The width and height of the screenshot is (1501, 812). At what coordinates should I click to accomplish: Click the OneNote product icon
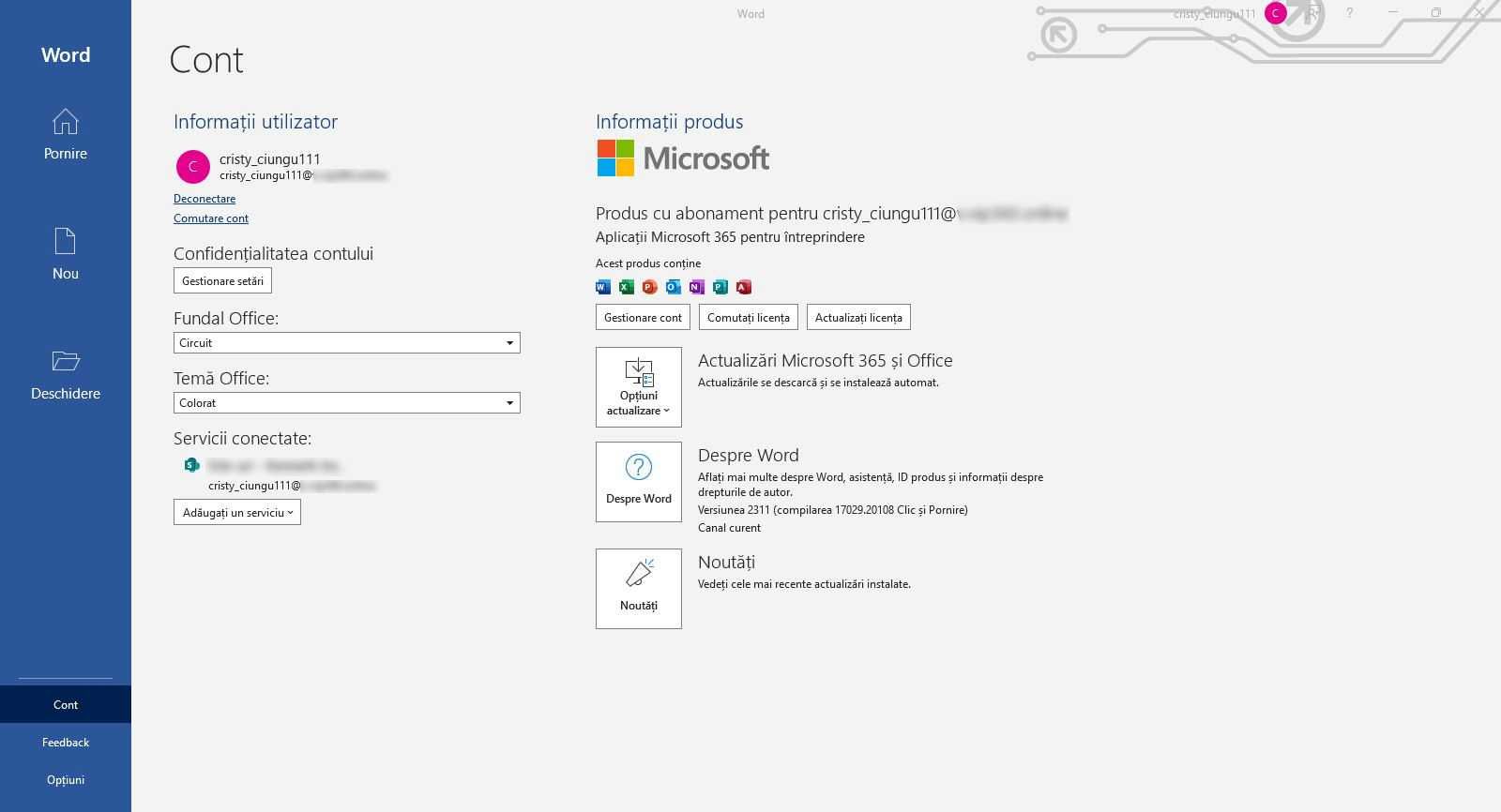696,287
